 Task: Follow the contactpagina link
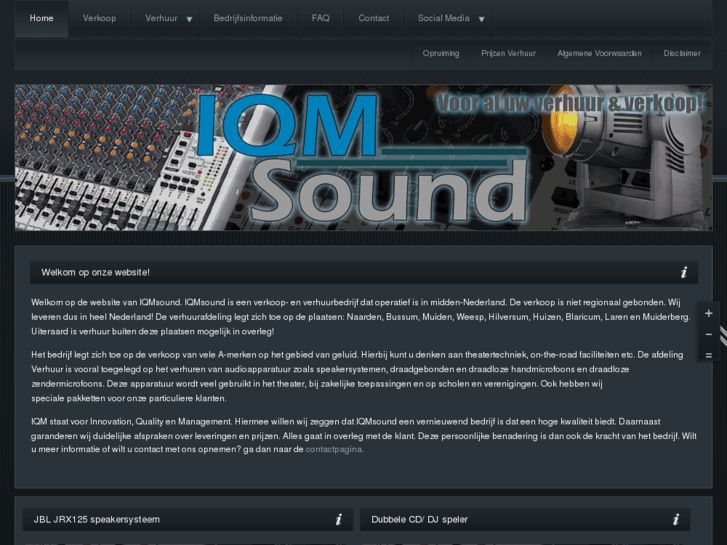[334, 449]
